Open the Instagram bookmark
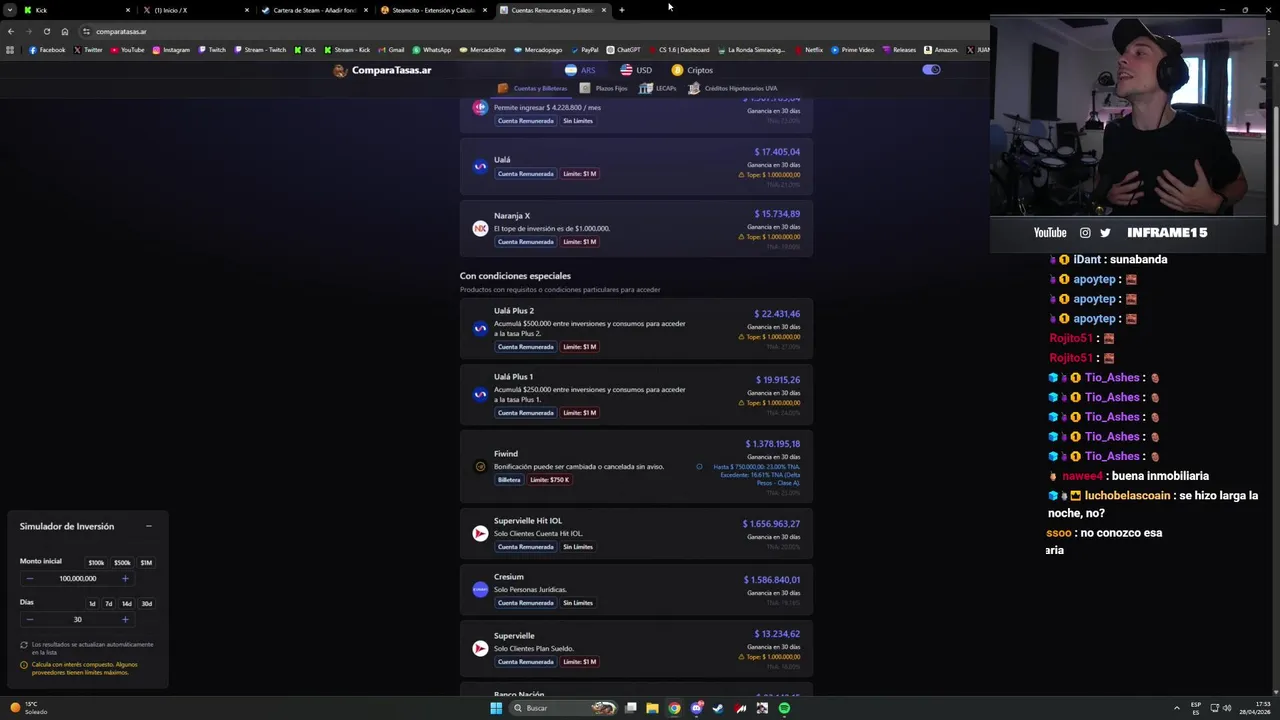This screenshot has height=720, width=1280. 171,50
